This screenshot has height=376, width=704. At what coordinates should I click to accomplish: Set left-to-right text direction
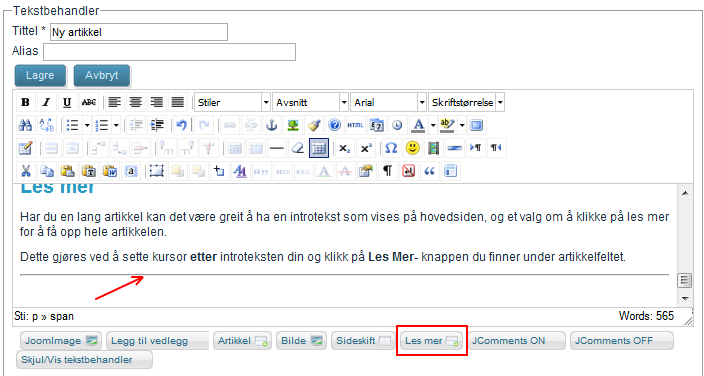(x=475, y=148)
